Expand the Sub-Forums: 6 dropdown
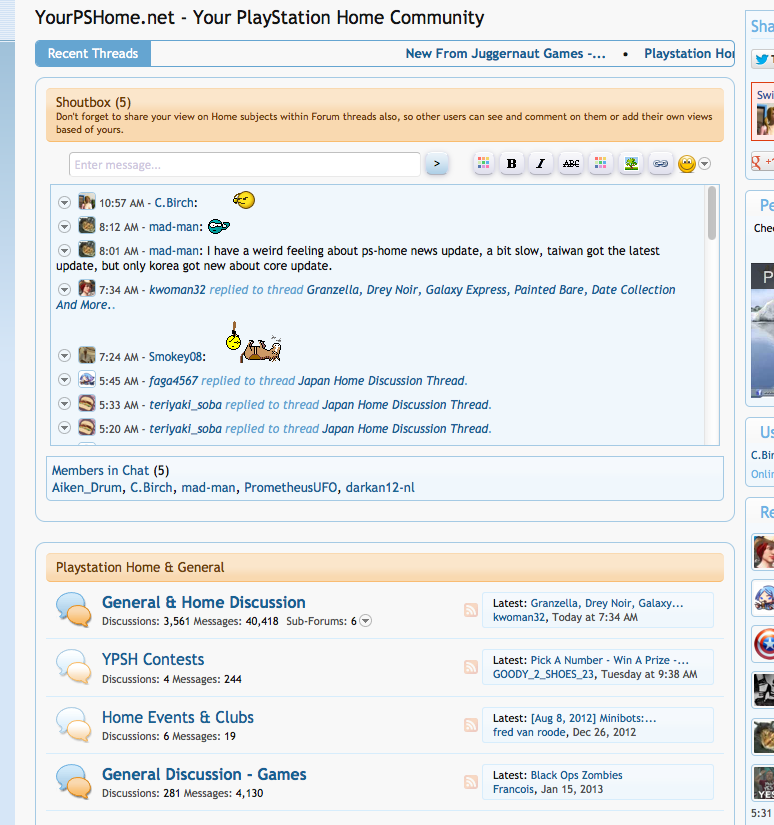Image resolution: width=774 pixels, height=825 pixels. [x=366, y=621]
